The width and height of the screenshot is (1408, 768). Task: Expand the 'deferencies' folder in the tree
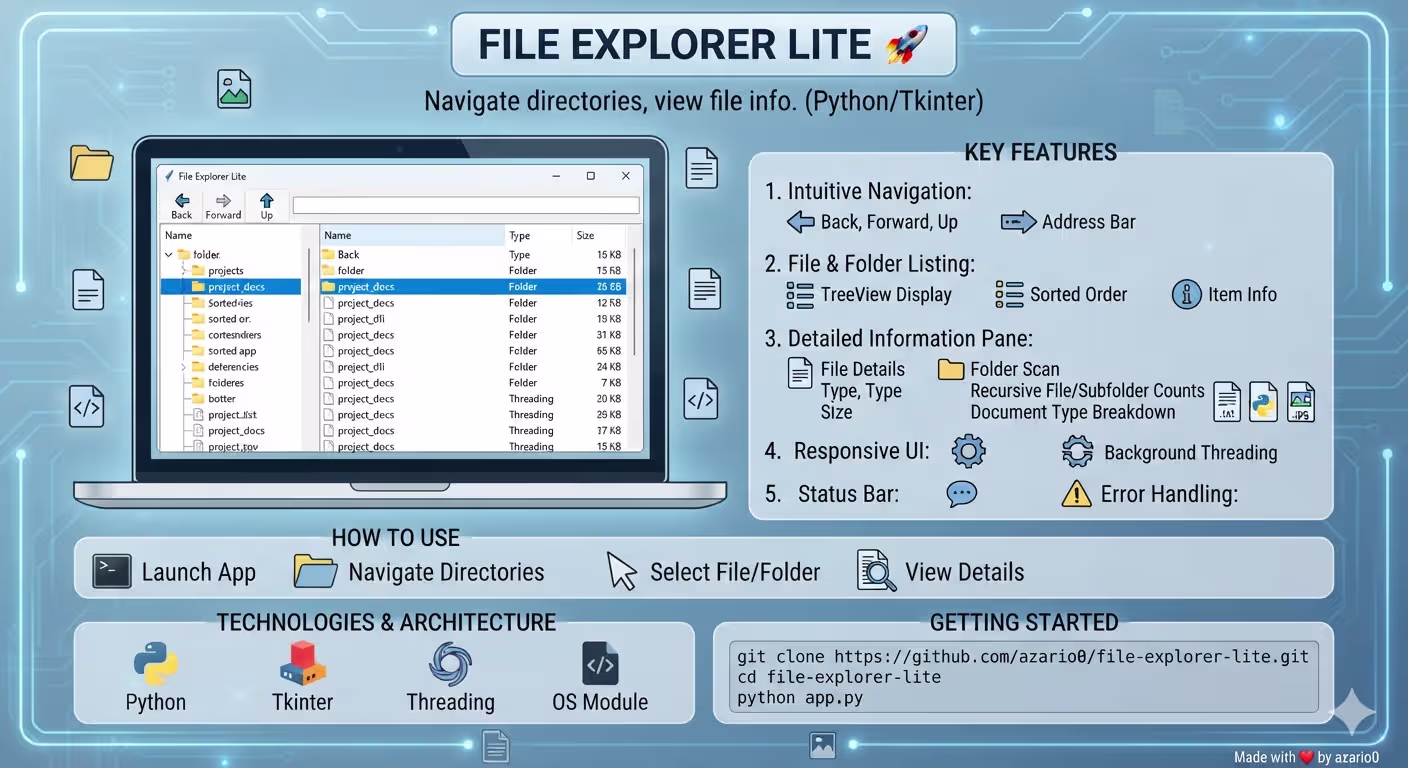click(x=184, y=367)
